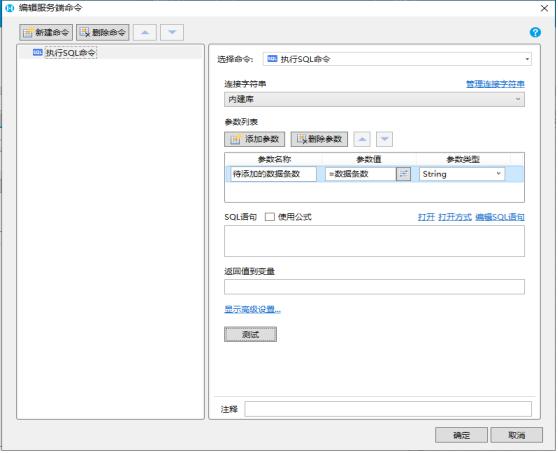The height and width of the screenshot is (453, 558).
Task: Move the parameter down in the list
Action: (385, 139)
